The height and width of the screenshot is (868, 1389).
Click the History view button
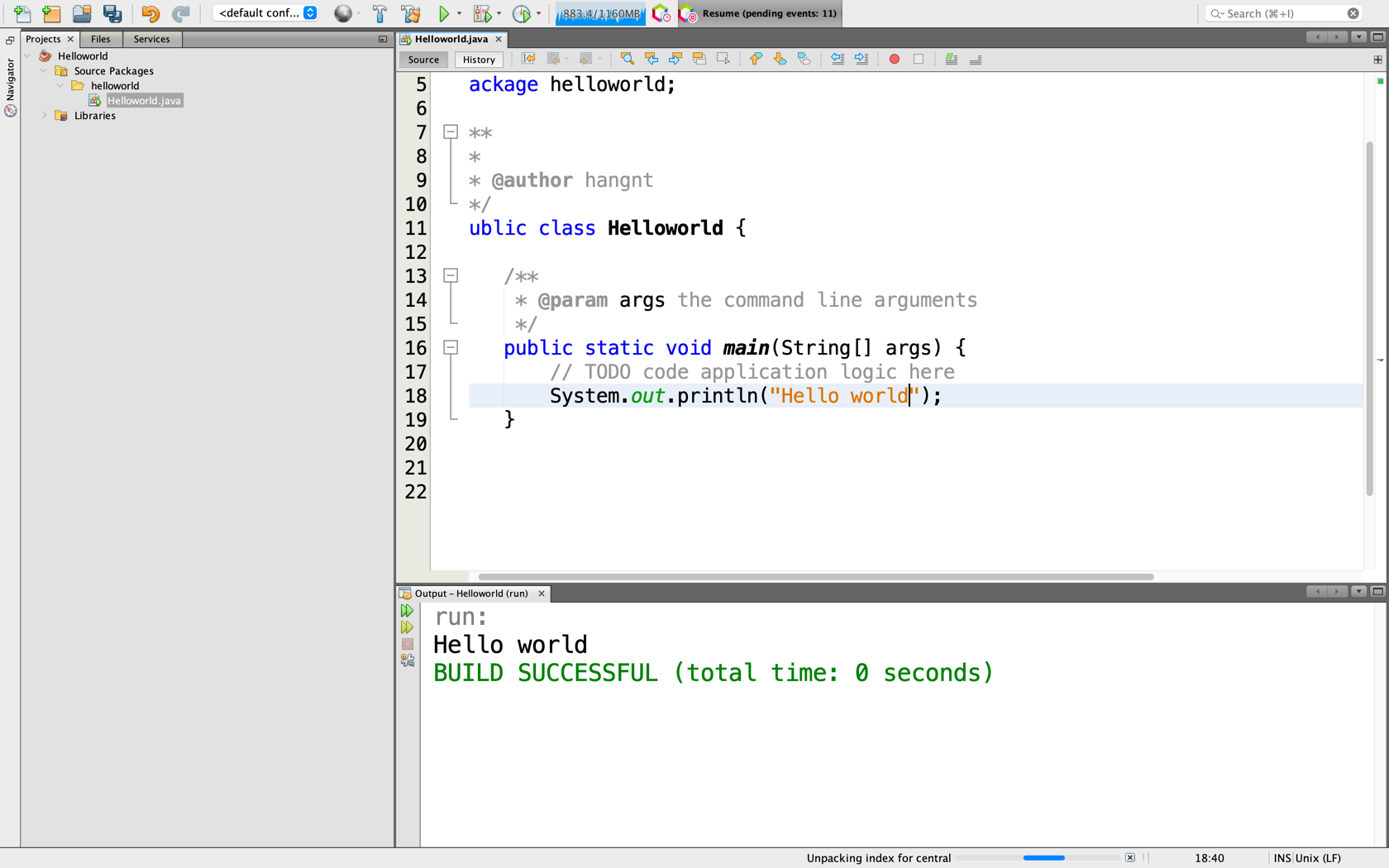point(479,60)
